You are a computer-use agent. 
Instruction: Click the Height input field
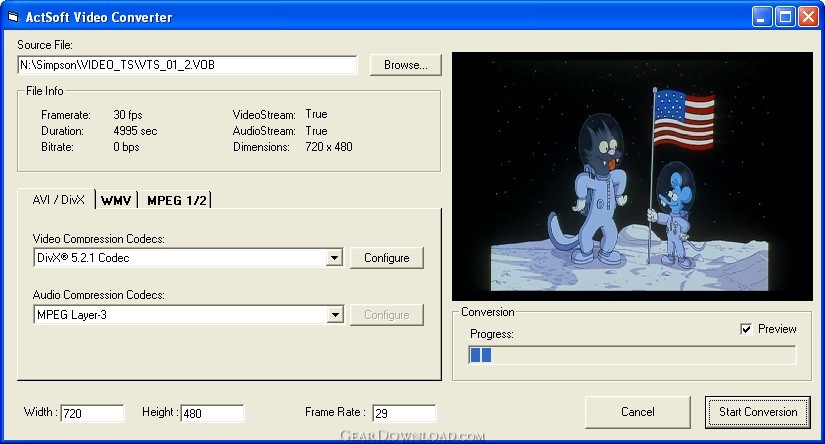tap(212, 413)
